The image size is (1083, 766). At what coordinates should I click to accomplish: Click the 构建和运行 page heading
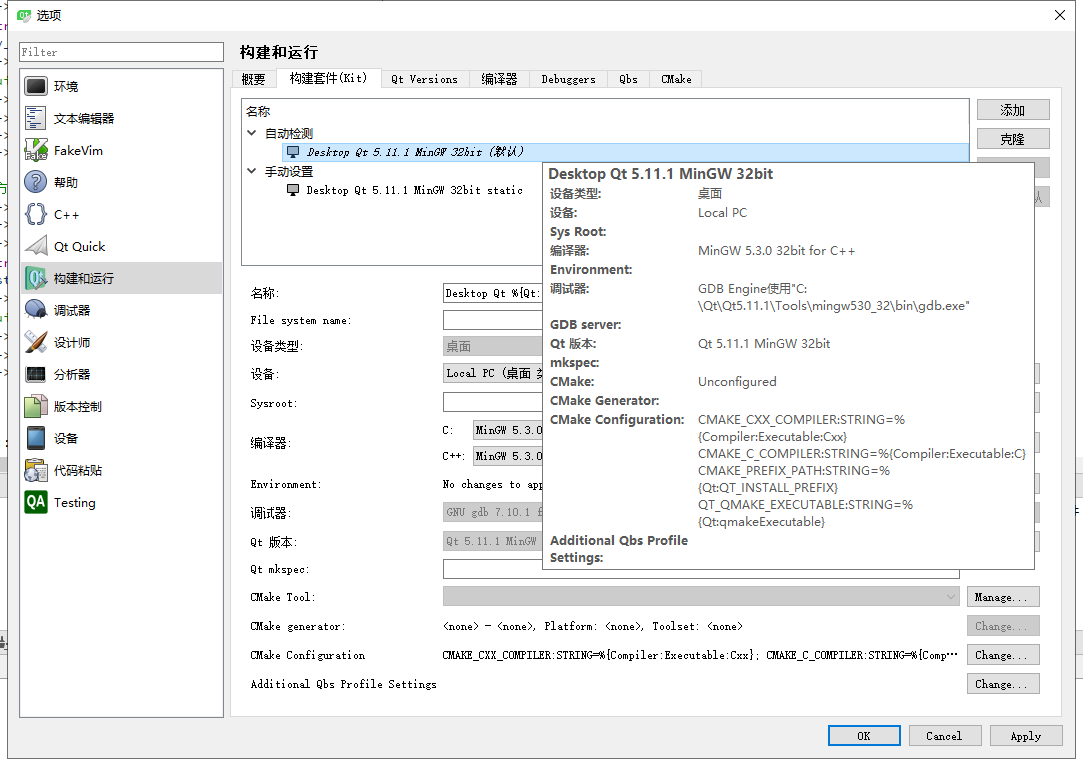[x=279, y=52]
